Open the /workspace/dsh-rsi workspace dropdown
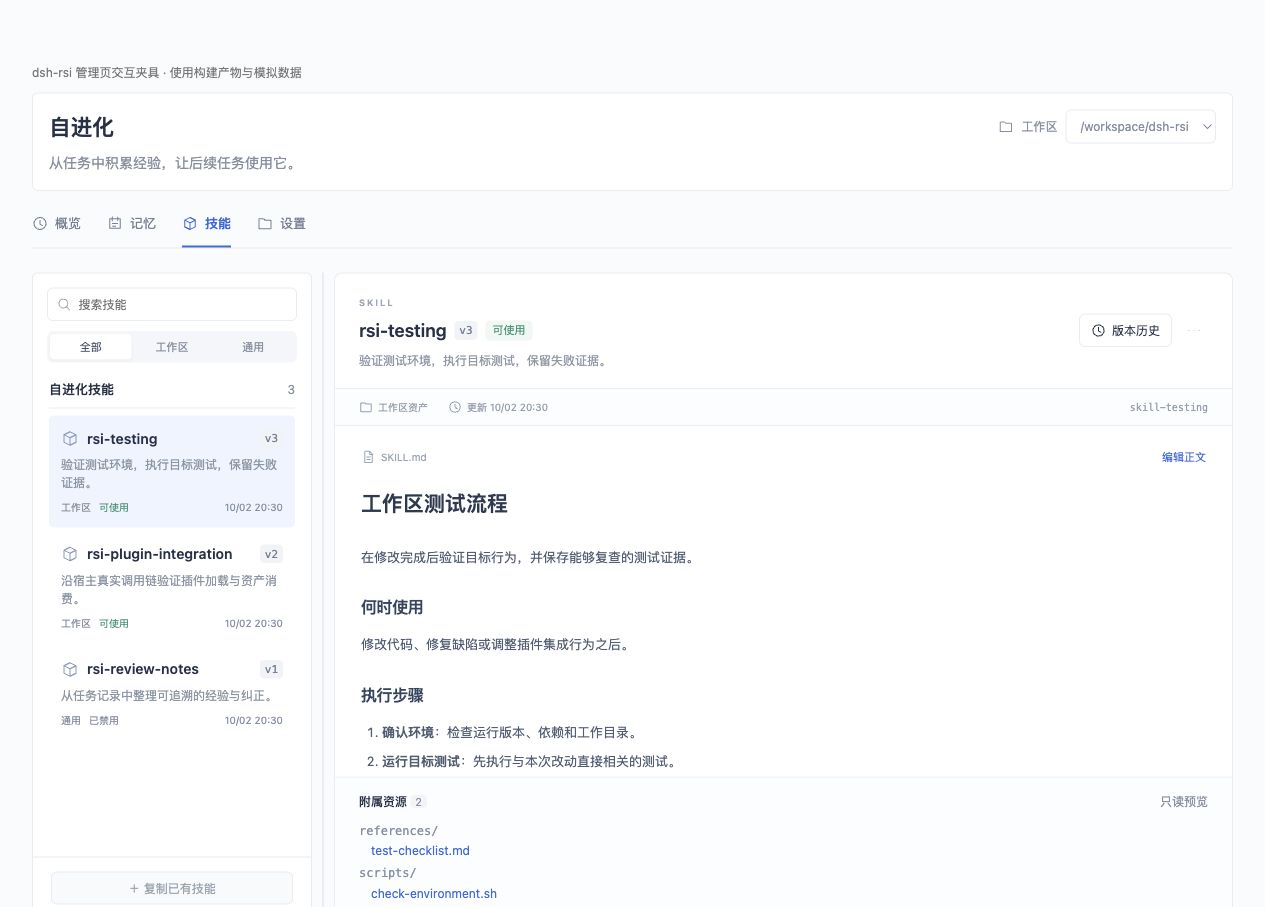This screenshot has width=1265, height=907. pos(1141,127)
